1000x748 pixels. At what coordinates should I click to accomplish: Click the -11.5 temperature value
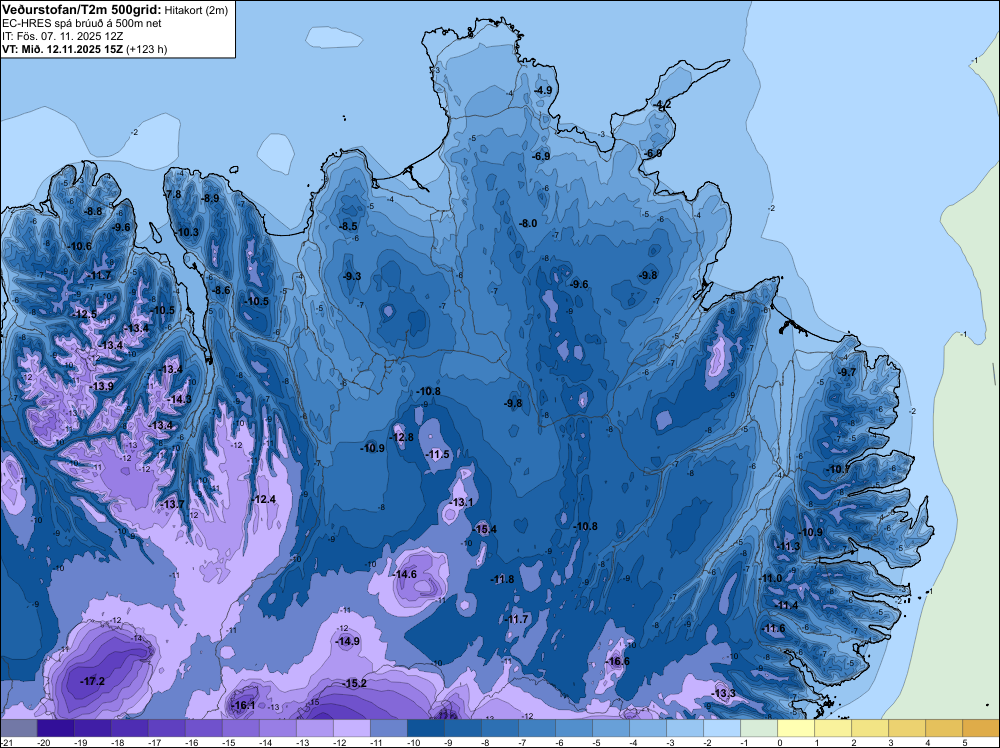click(x=438, y=455)
